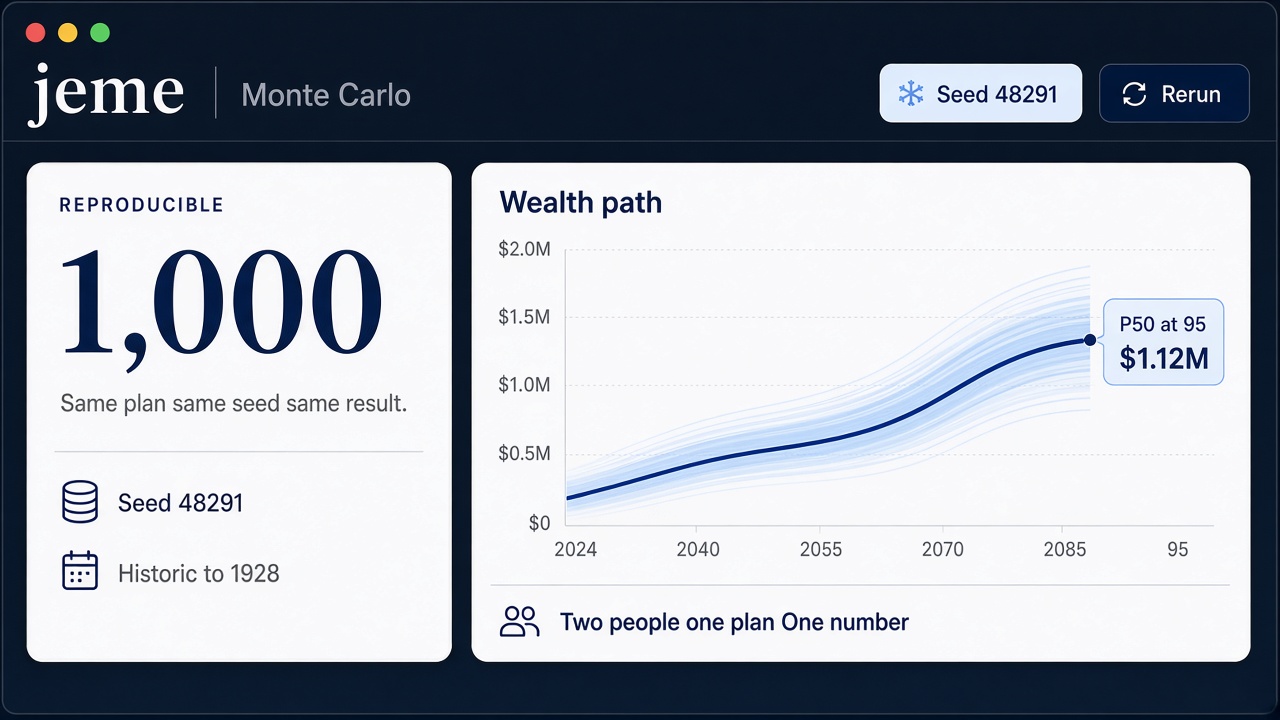Image resolution: width=1280 pixels, height=720 pixels.
Task: Toggle the frozen Seed 48291 button
Action: point(980,93)
